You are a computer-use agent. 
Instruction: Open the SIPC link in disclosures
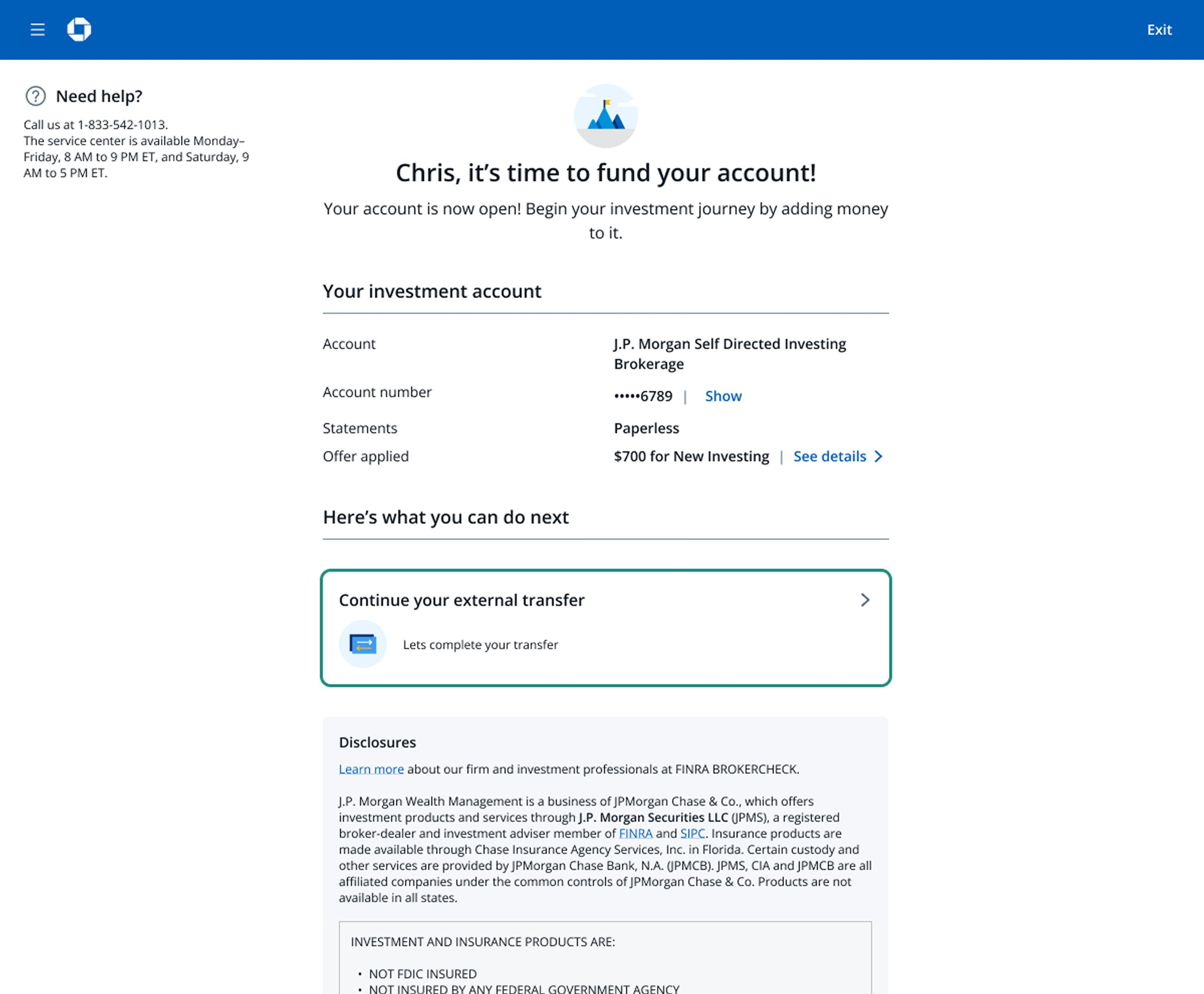coord(693,833)
